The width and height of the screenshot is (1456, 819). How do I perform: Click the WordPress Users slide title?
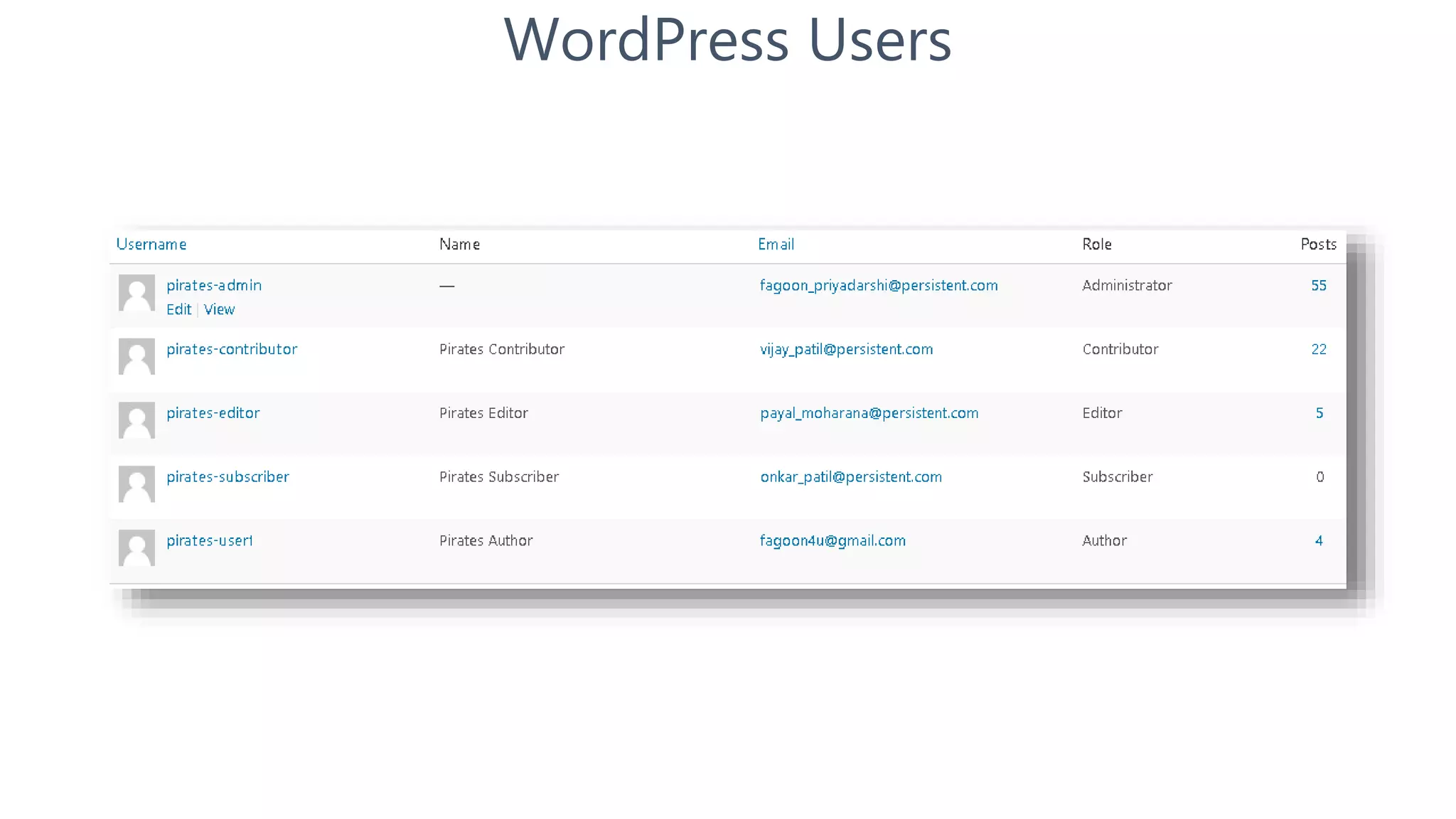[727, 39]
